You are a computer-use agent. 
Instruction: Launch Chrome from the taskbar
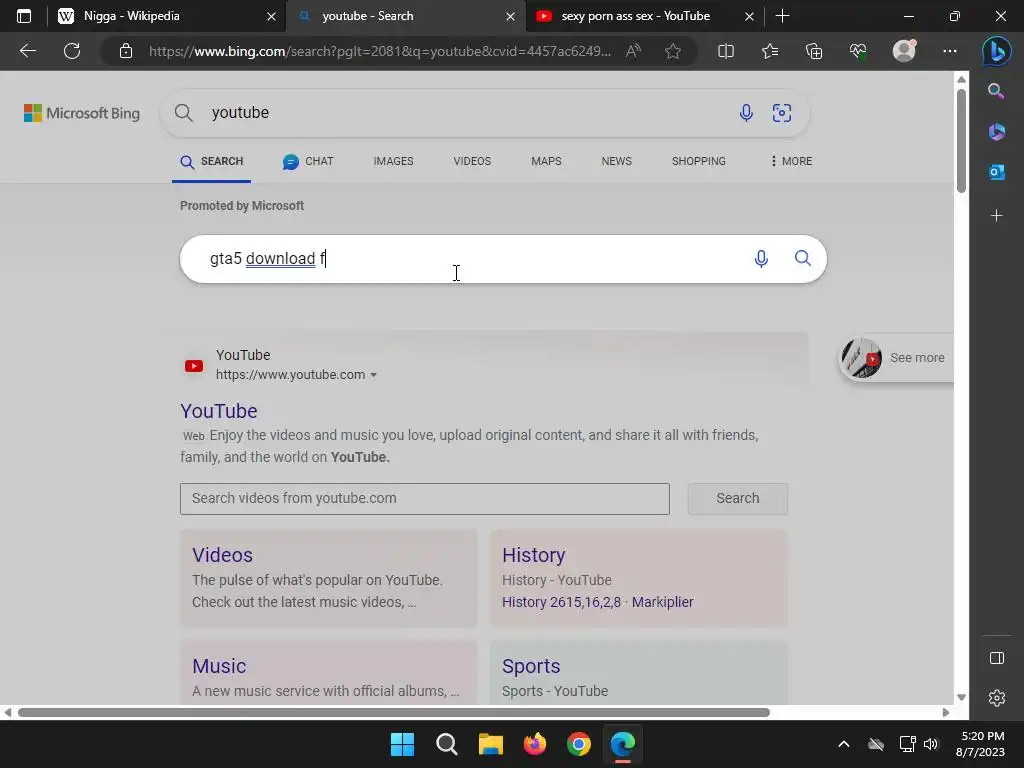point(579,744)
